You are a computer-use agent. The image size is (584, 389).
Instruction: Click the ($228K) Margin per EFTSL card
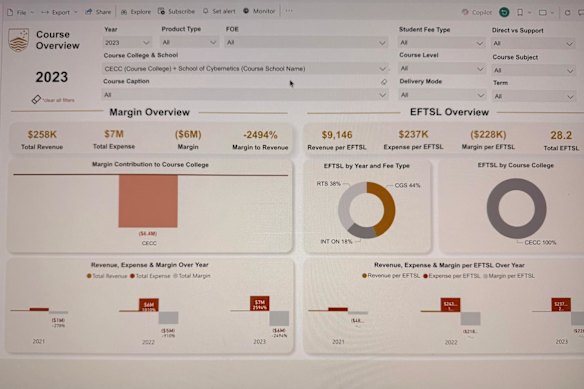[488, 140]
